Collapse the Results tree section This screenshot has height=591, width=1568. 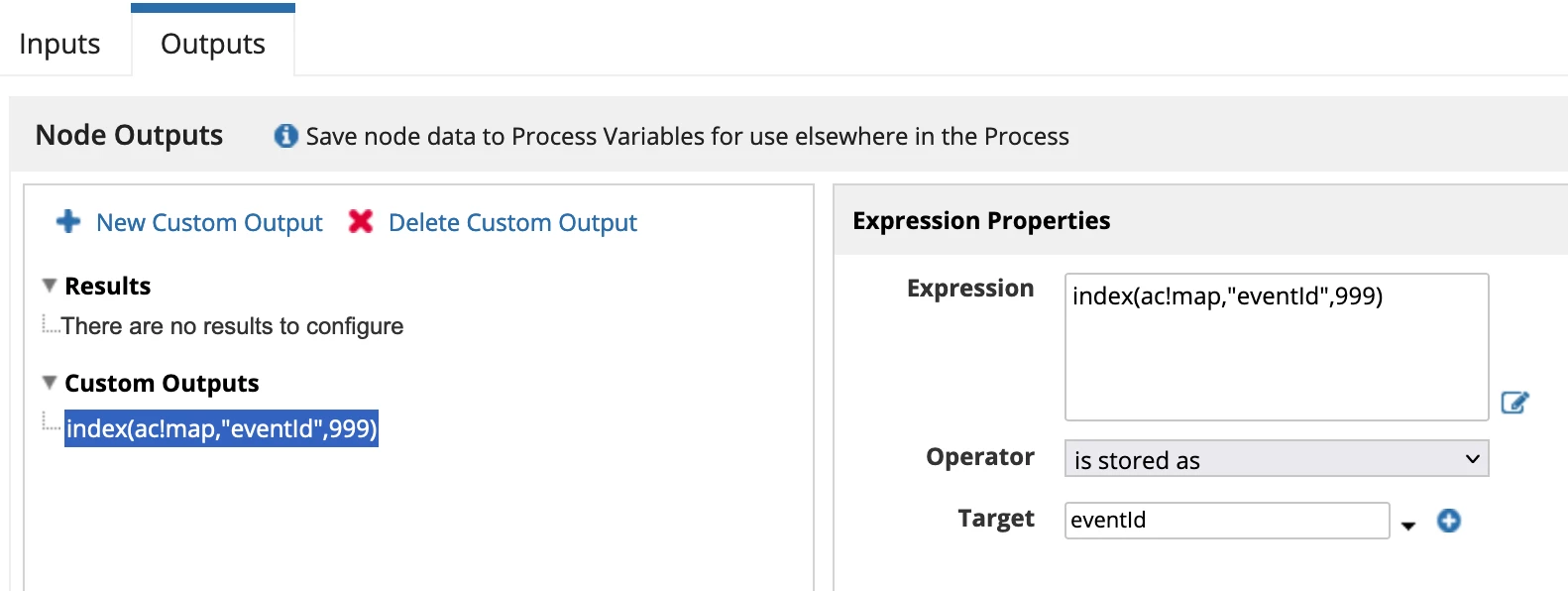coord(49,286)
